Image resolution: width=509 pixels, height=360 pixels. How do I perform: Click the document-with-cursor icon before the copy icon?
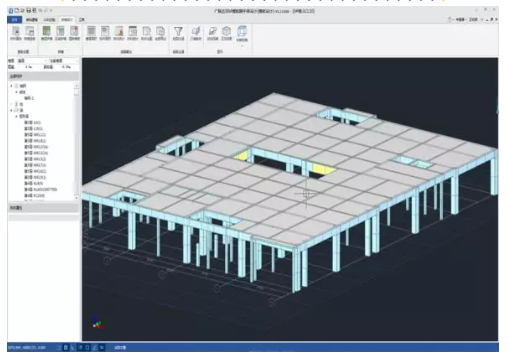click(147, 31)
